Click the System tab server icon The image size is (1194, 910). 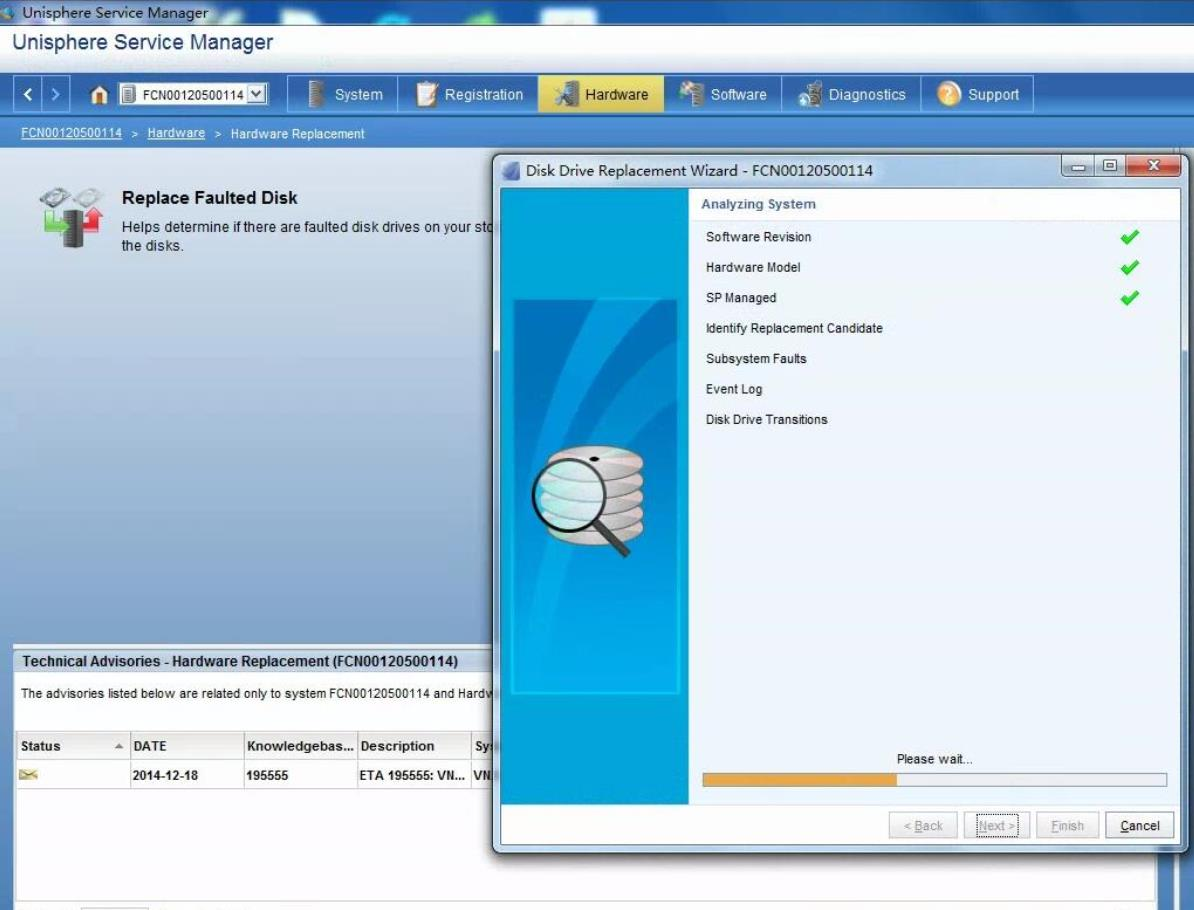pos(316,94)
